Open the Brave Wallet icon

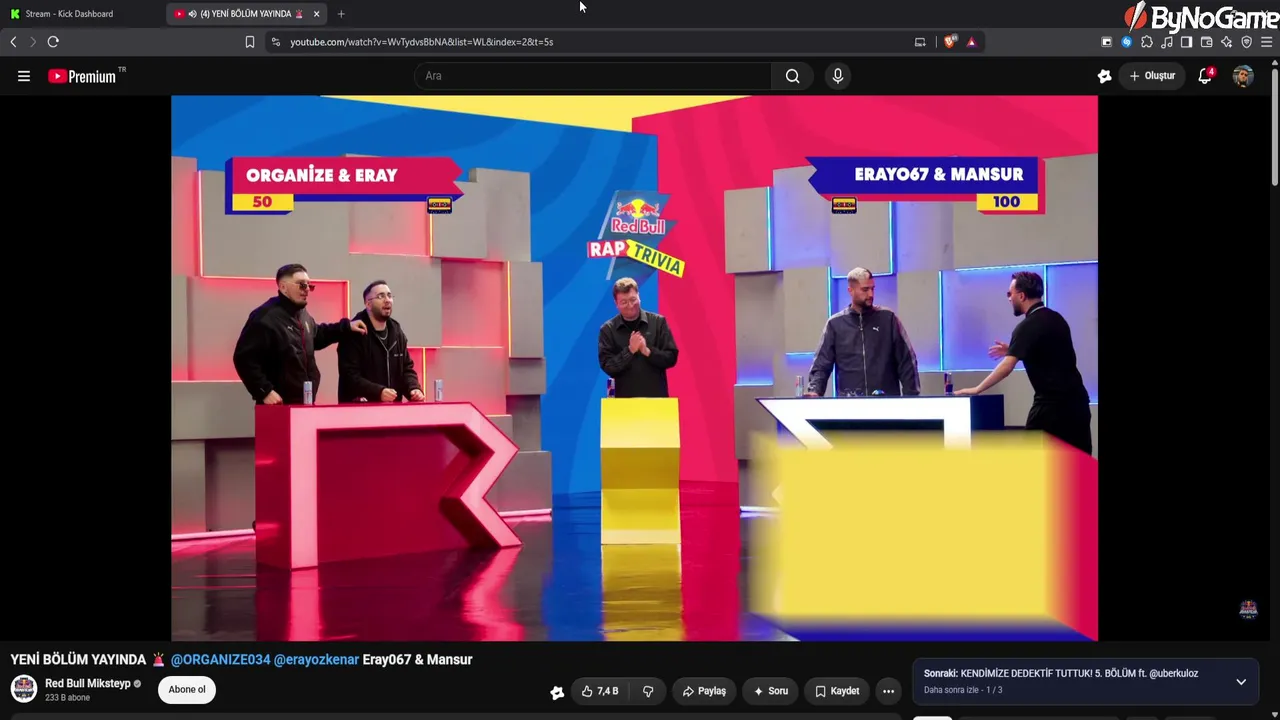pos(1206,42)
